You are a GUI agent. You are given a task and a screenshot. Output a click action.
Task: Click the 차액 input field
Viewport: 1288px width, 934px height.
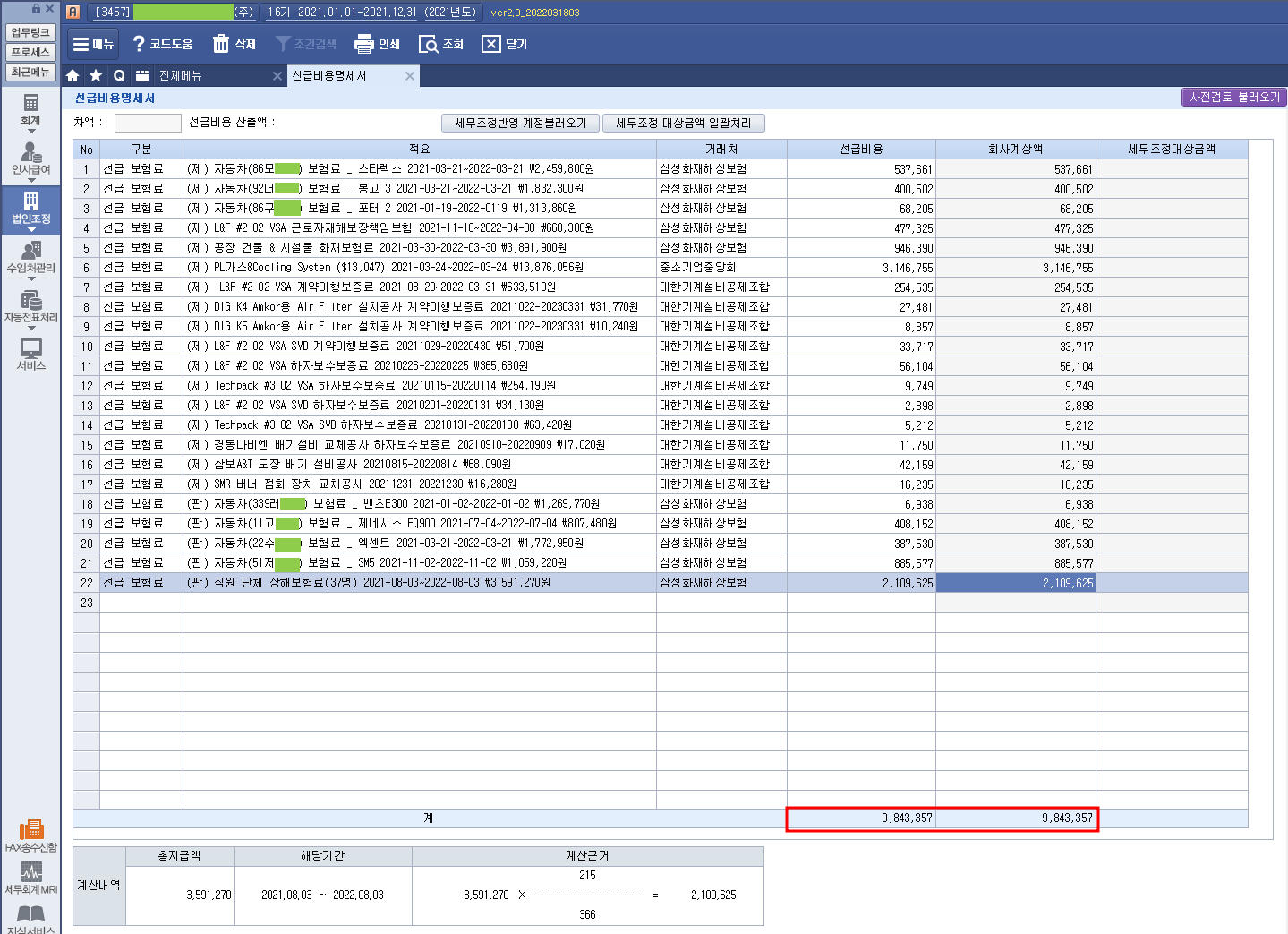(148, 123)
